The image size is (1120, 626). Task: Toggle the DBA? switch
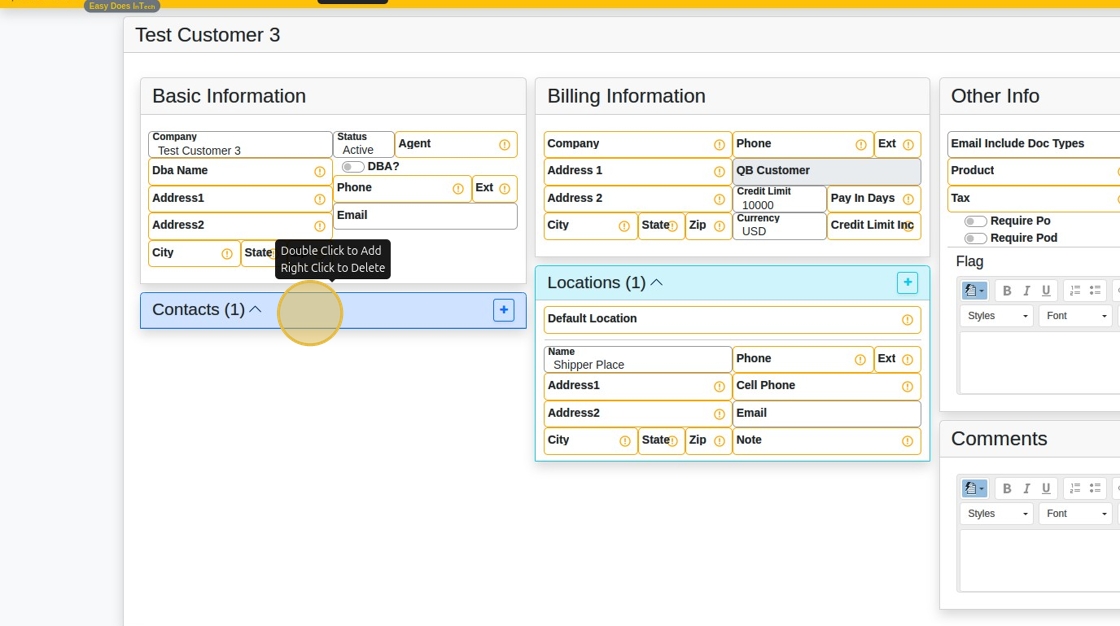pos(353,167)
